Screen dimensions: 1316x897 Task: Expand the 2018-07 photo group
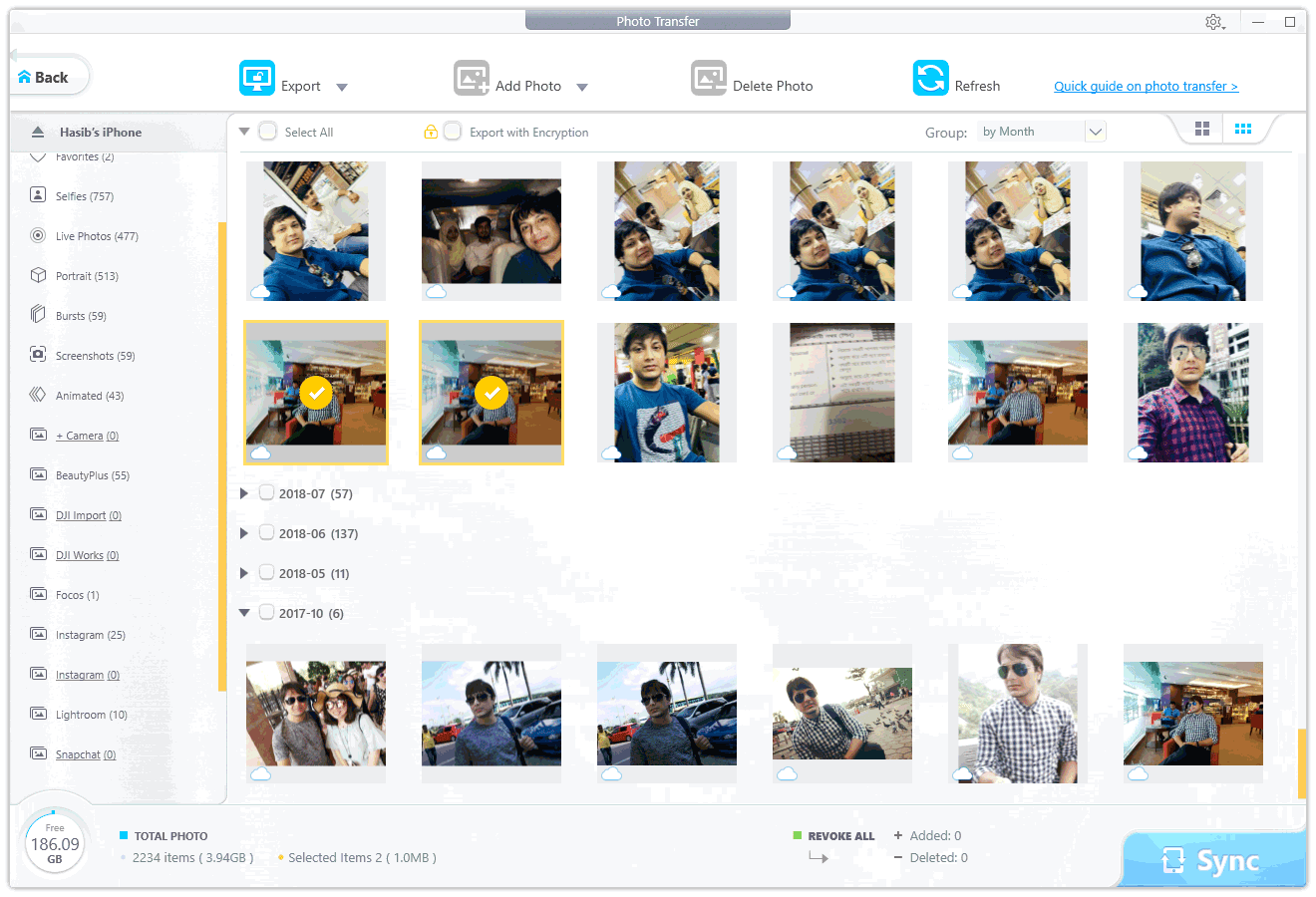244,493
